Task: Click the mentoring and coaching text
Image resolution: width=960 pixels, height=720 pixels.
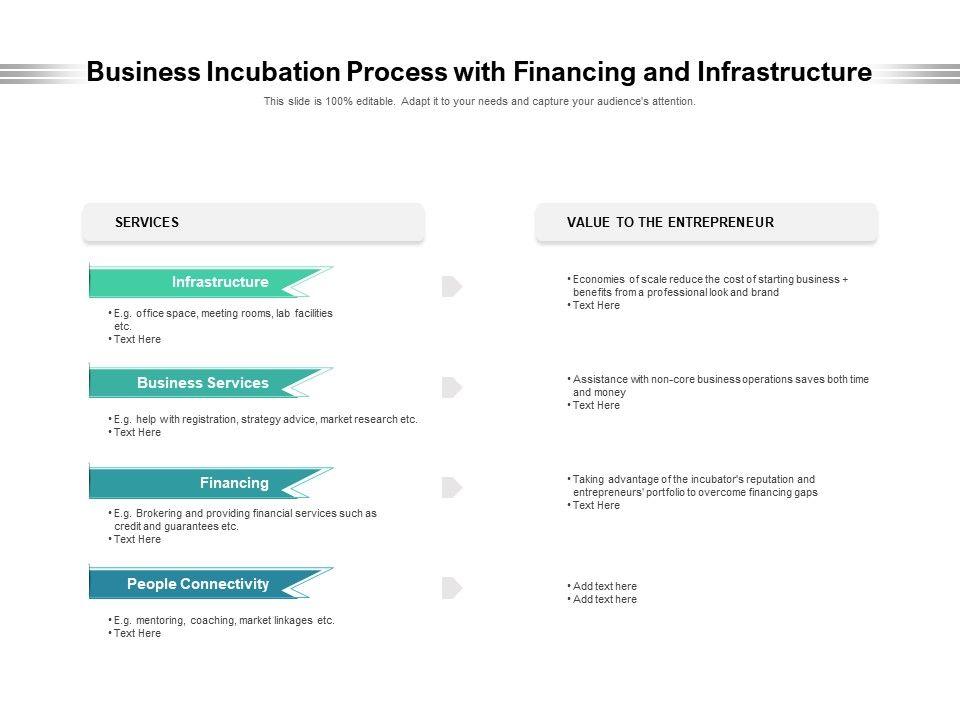Action: pyautogui.click(x=224, y=620)
